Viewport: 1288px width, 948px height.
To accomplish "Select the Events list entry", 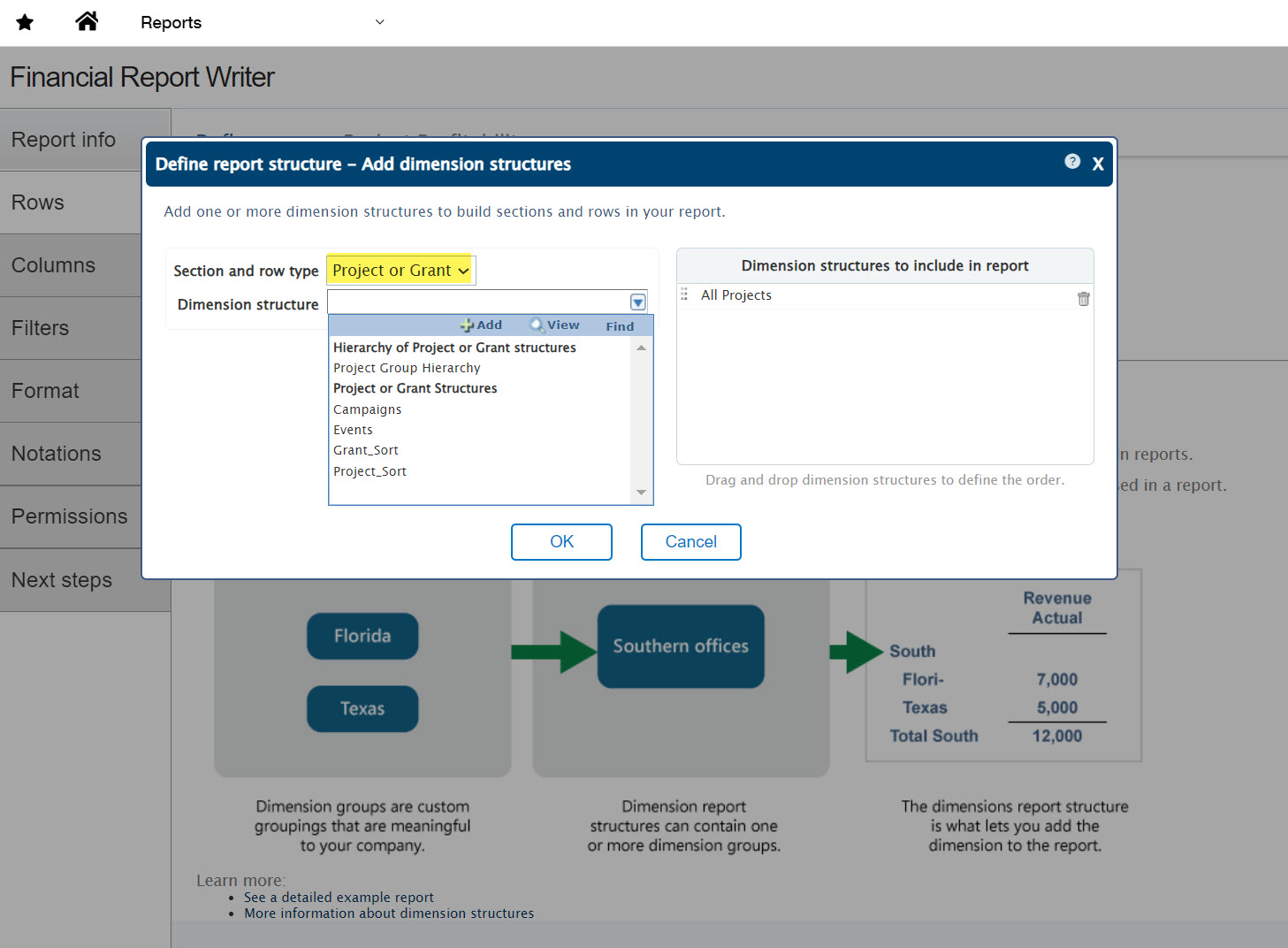I will (x=353, y=430).
